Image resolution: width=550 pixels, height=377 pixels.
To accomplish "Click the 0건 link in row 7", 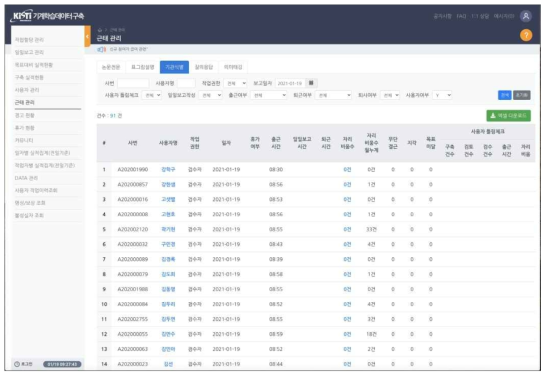I will [x=347, y=259].
